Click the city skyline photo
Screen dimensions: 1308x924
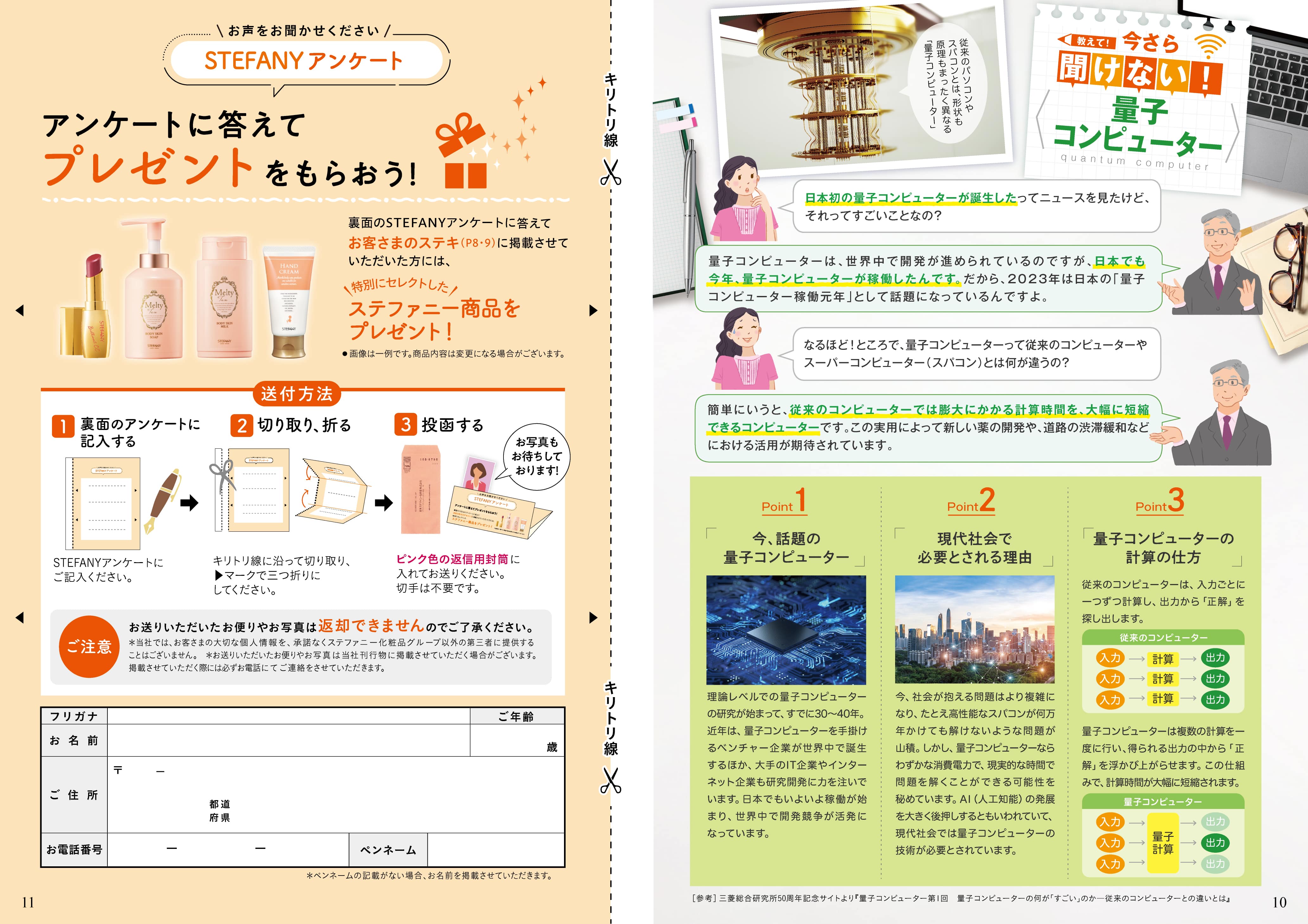click(975, 630)
